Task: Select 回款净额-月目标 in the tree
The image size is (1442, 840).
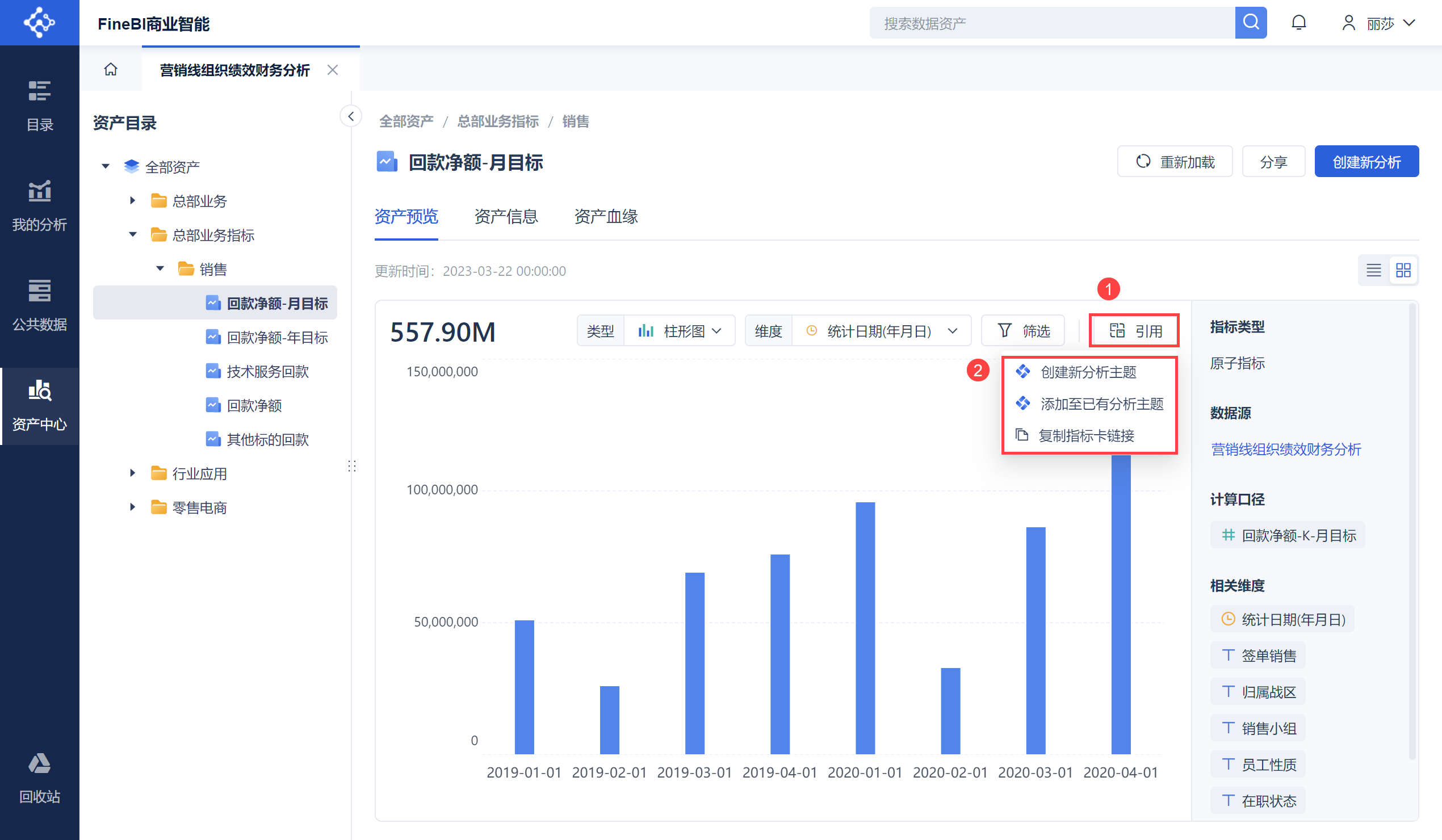Action: point(215,303)
